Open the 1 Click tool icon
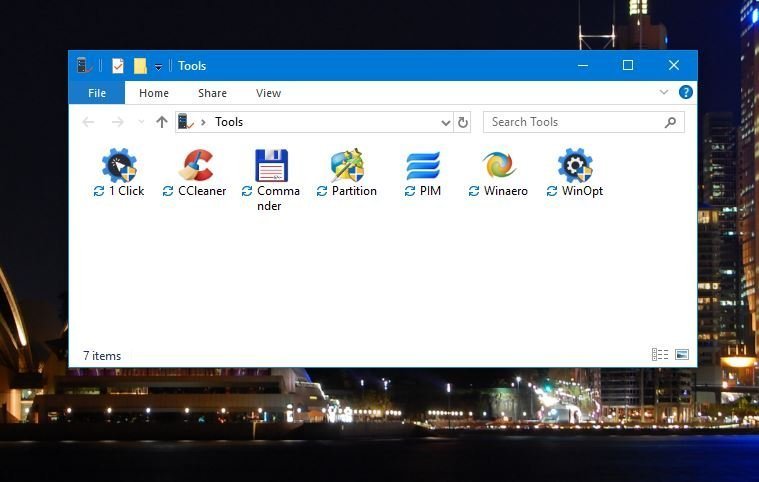 [x=119, y=165]
